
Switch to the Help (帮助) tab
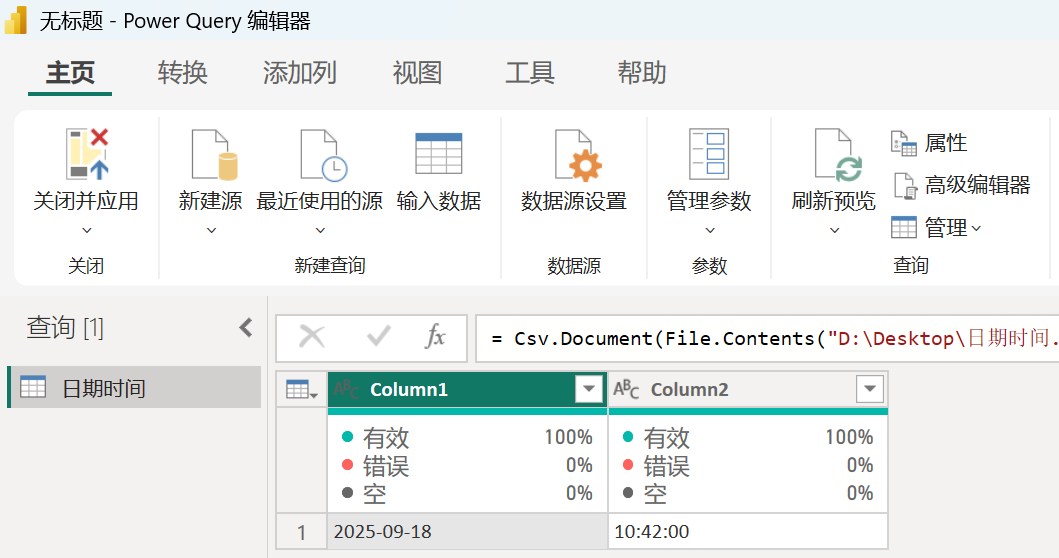click(642, 73)
